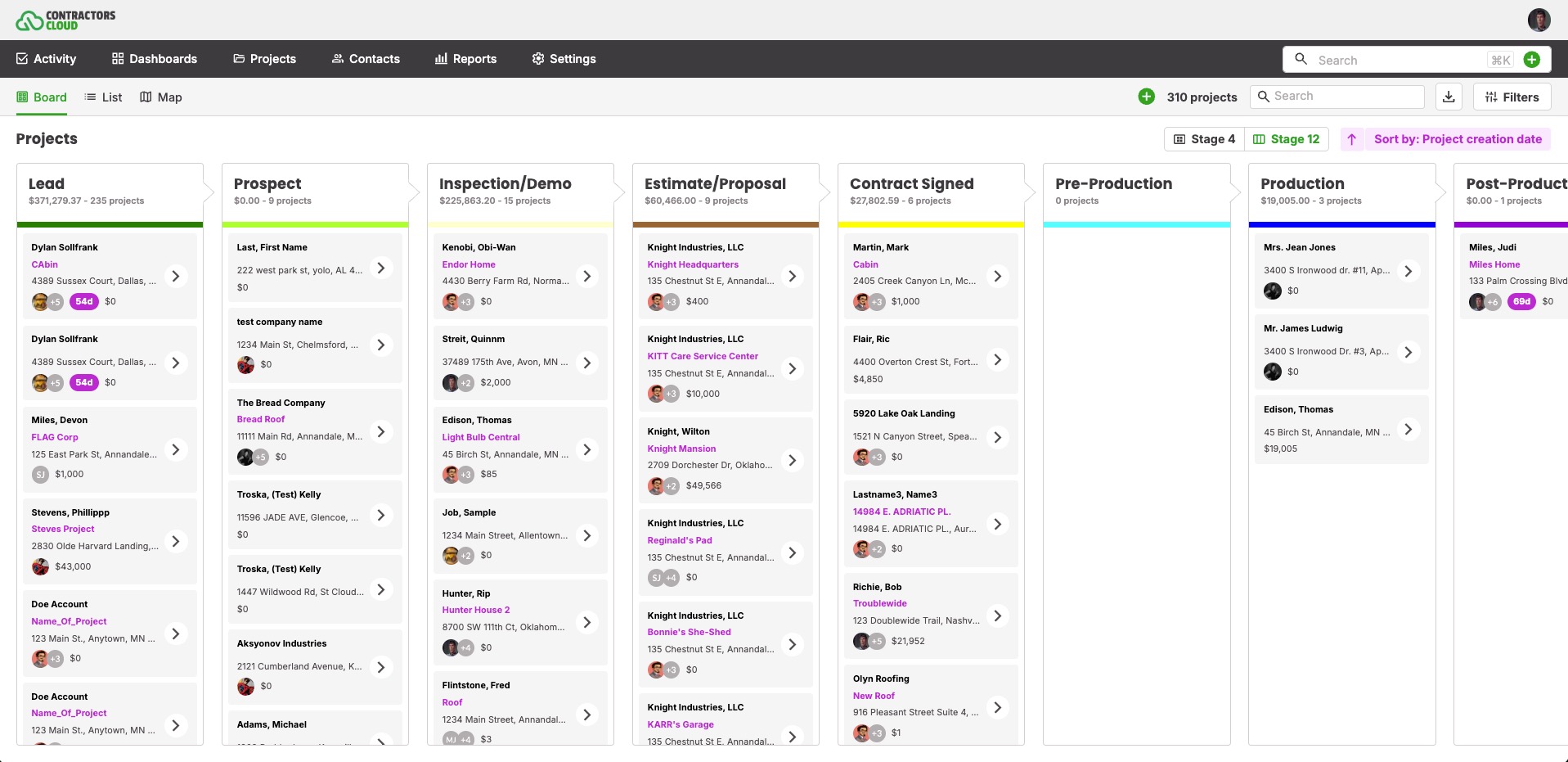Open the Reports menu
Viewport: 1568px width, 762px height.
(x=465, y=59)
